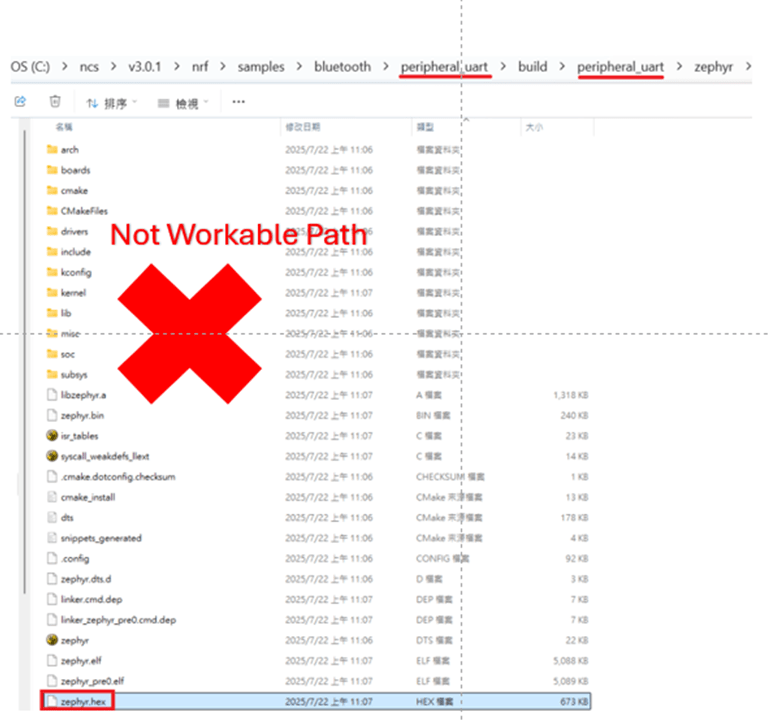Expand the chevron after bluetooth in path

384,67
